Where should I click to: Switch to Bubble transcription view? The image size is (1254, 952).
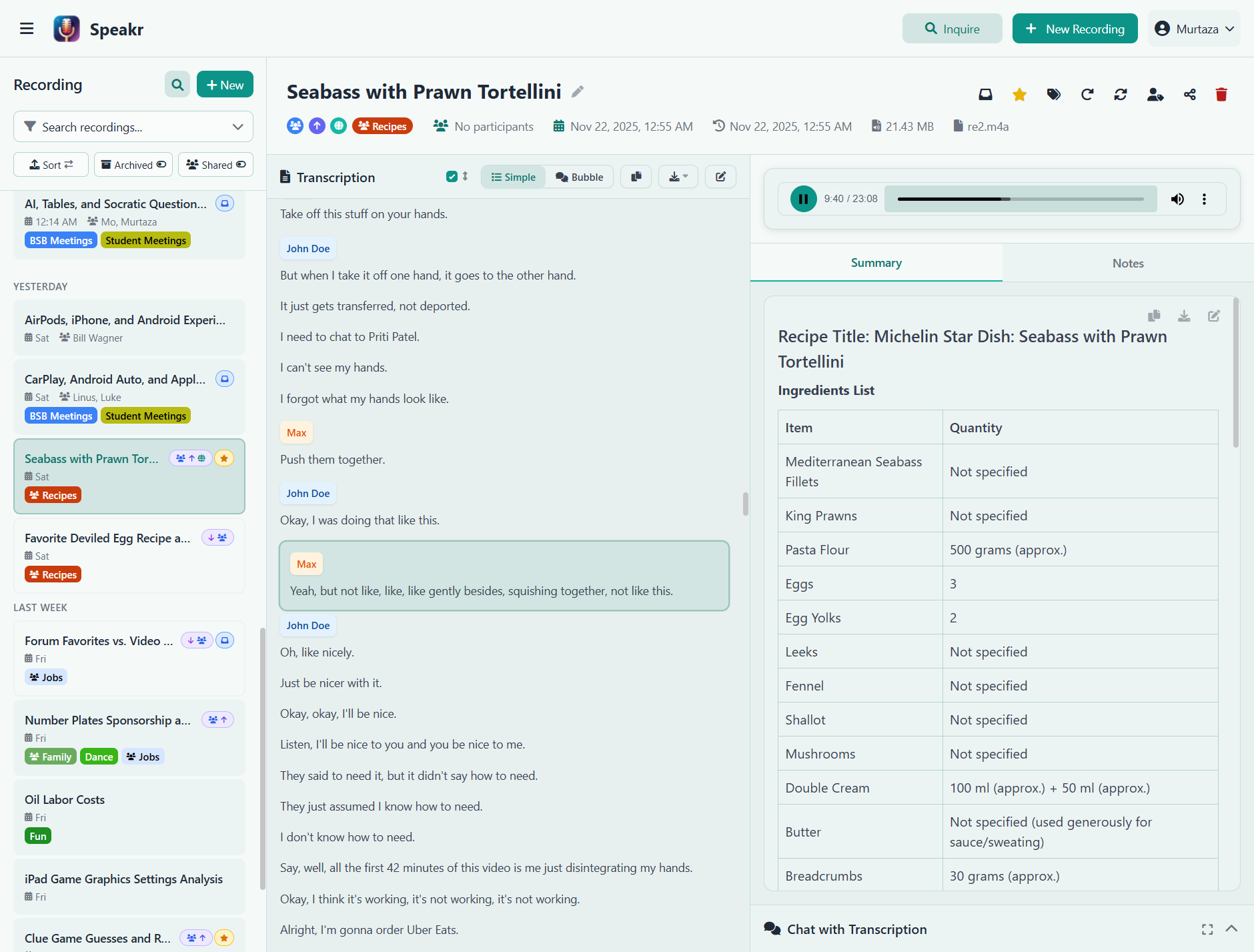pyautogui.click(x=579, y=177)
